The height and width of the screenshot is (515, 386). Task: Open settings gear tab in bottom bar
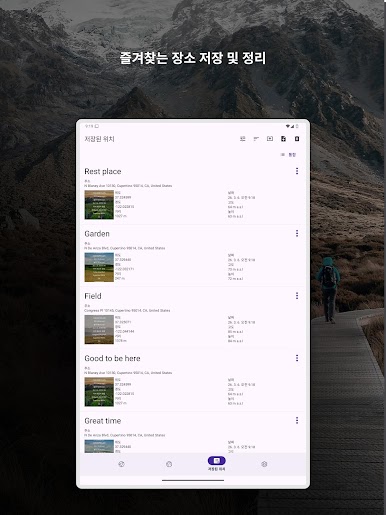pos(264,464)
